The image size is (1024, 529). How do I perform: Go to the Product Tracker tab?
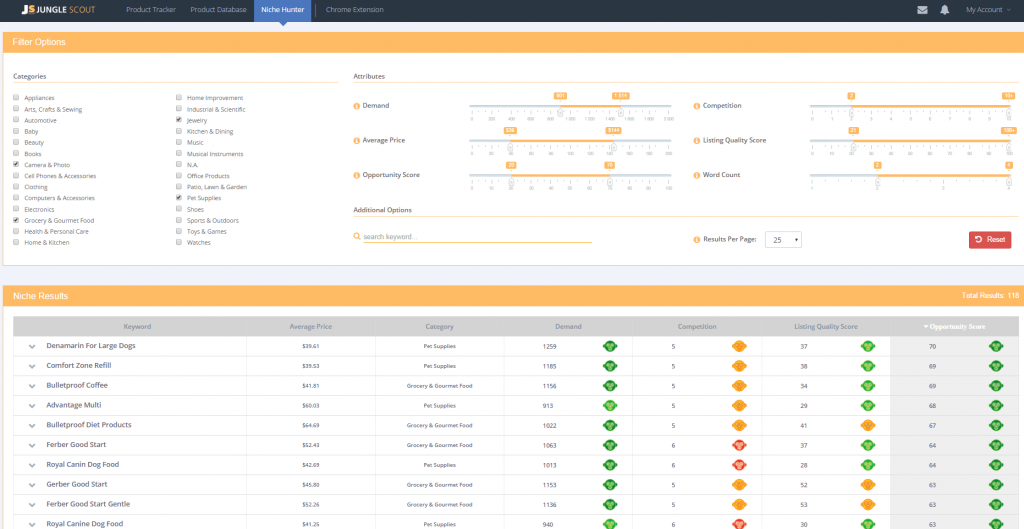(x=151, y=10)
